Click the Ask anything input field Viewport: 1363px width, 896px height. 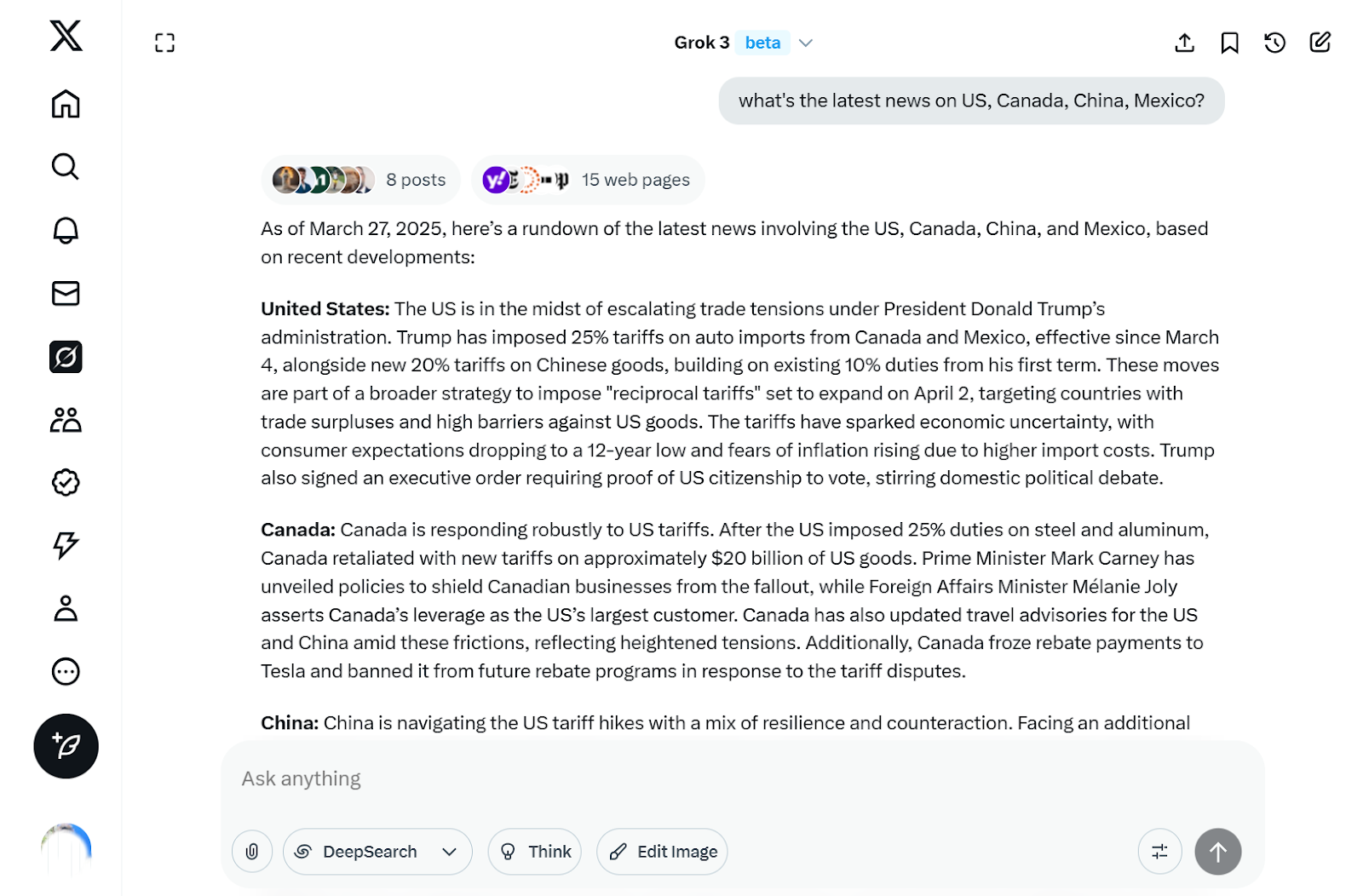point(596,778)
